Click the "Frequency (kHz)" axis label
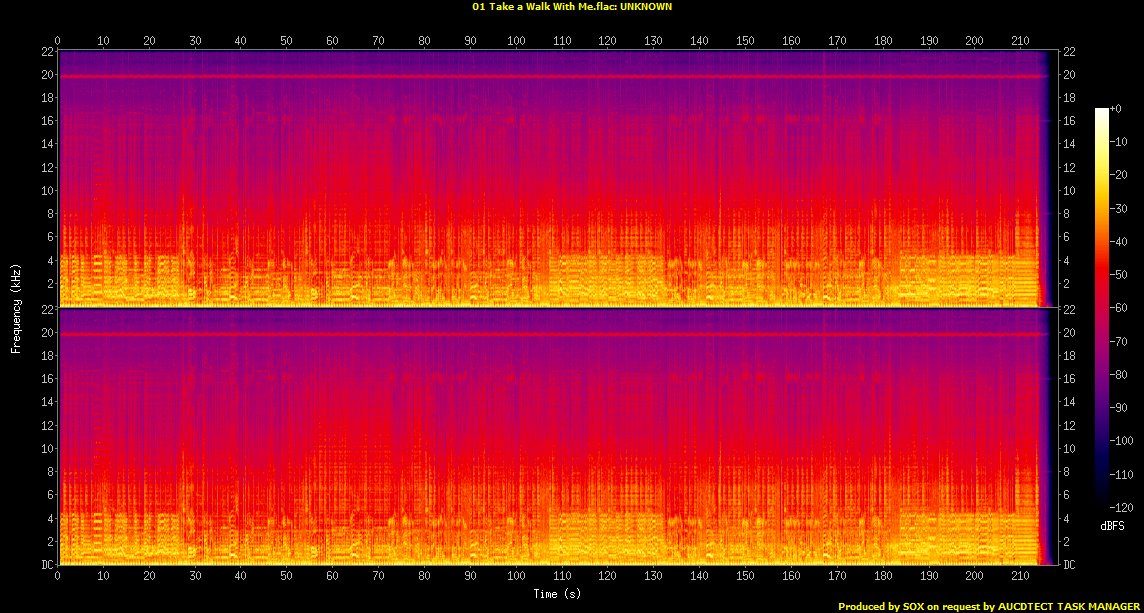 coord(16,307)
